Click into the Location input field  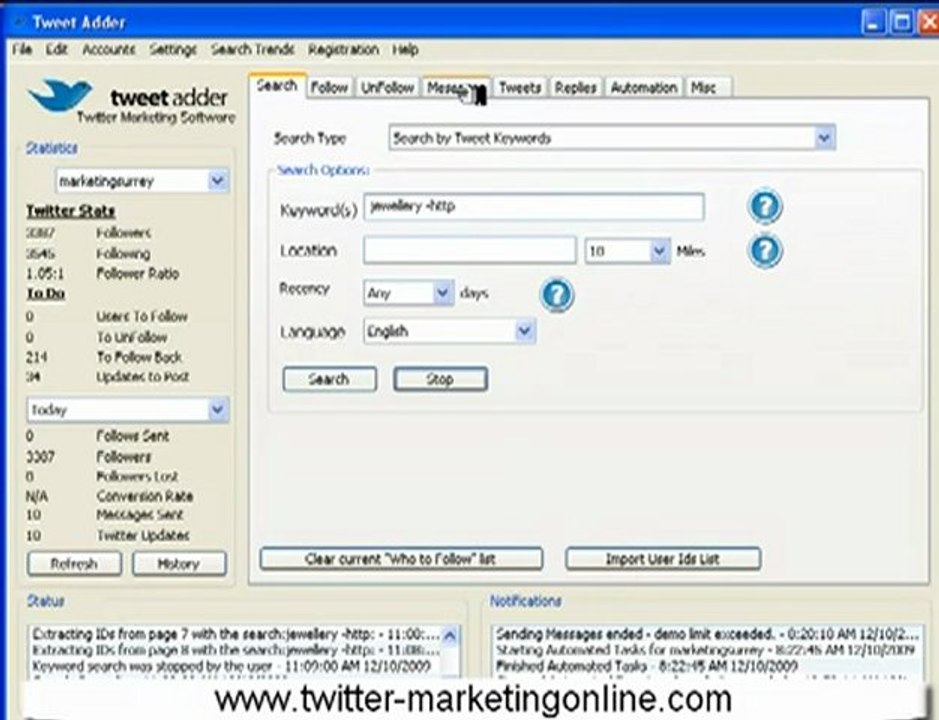tap(470, 250)
